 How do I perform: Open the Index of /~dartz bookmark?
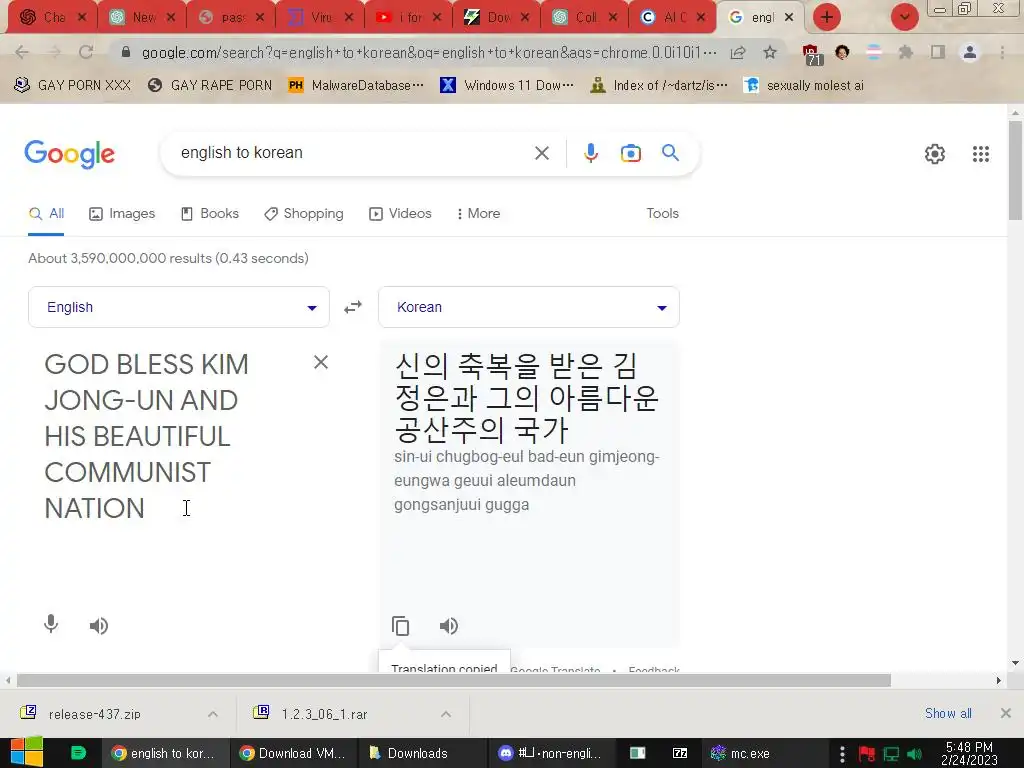(658, 86)
